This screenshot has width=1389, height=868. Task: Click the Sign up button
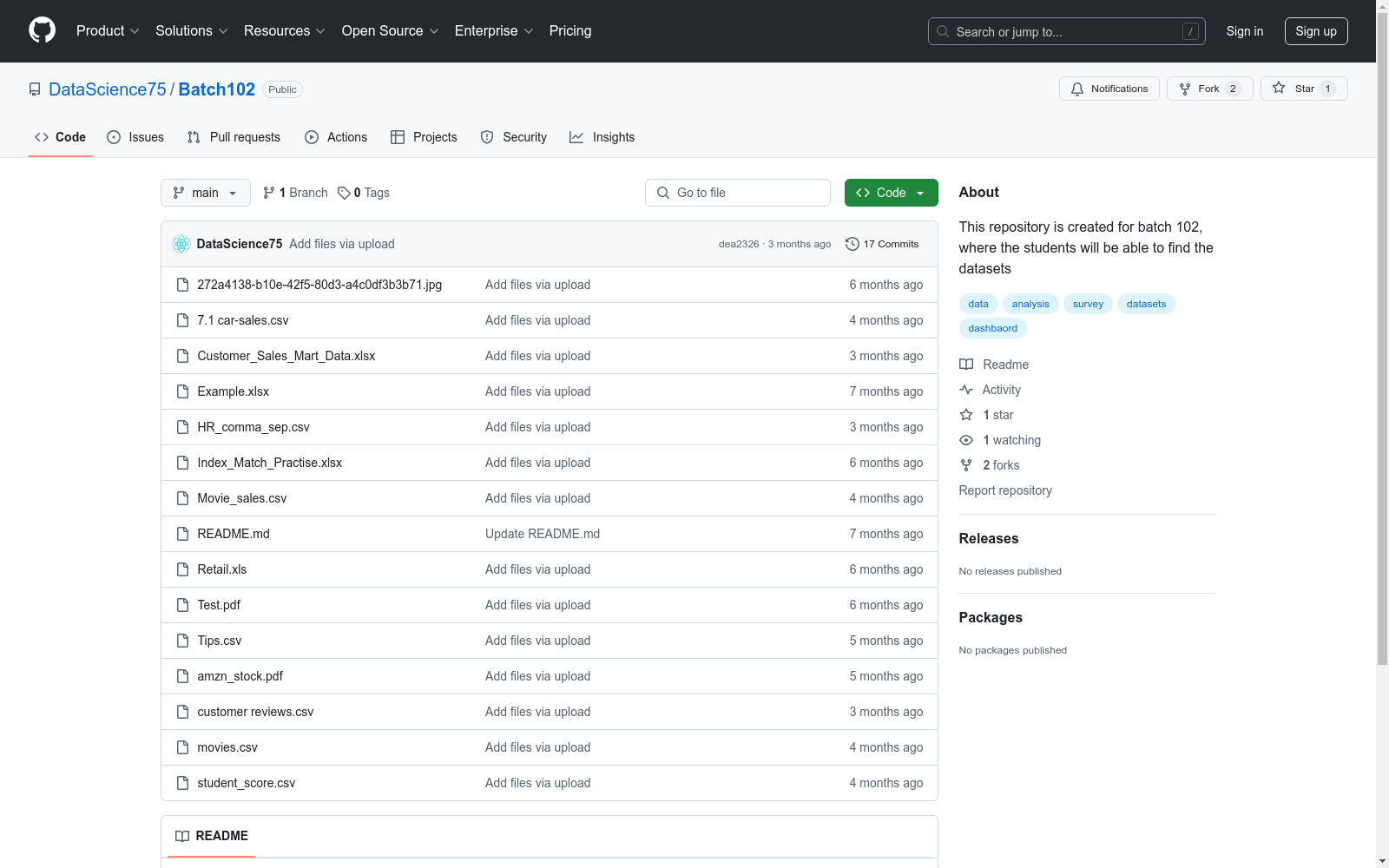1316,31
